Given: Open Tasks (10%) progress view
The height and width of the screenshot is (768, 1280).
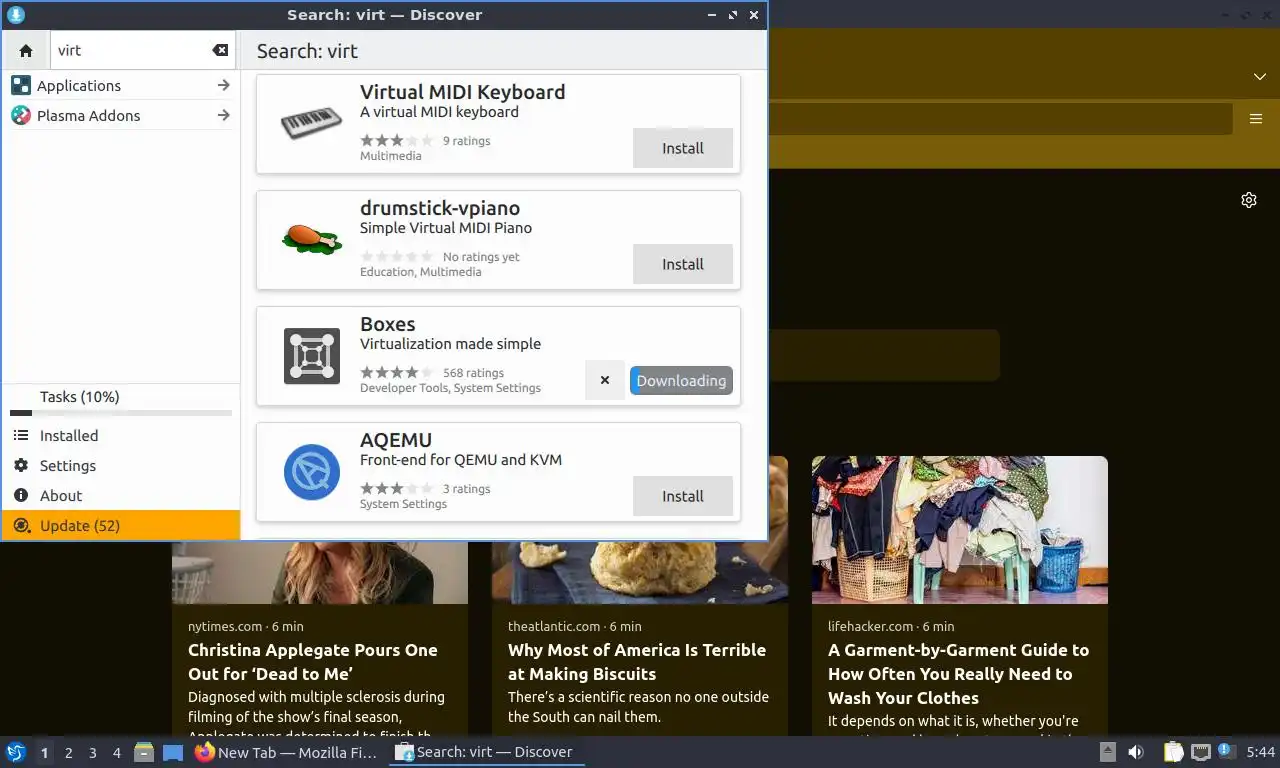Looking at the screenshot, I should pyautogui.click(x=121, y=401).
